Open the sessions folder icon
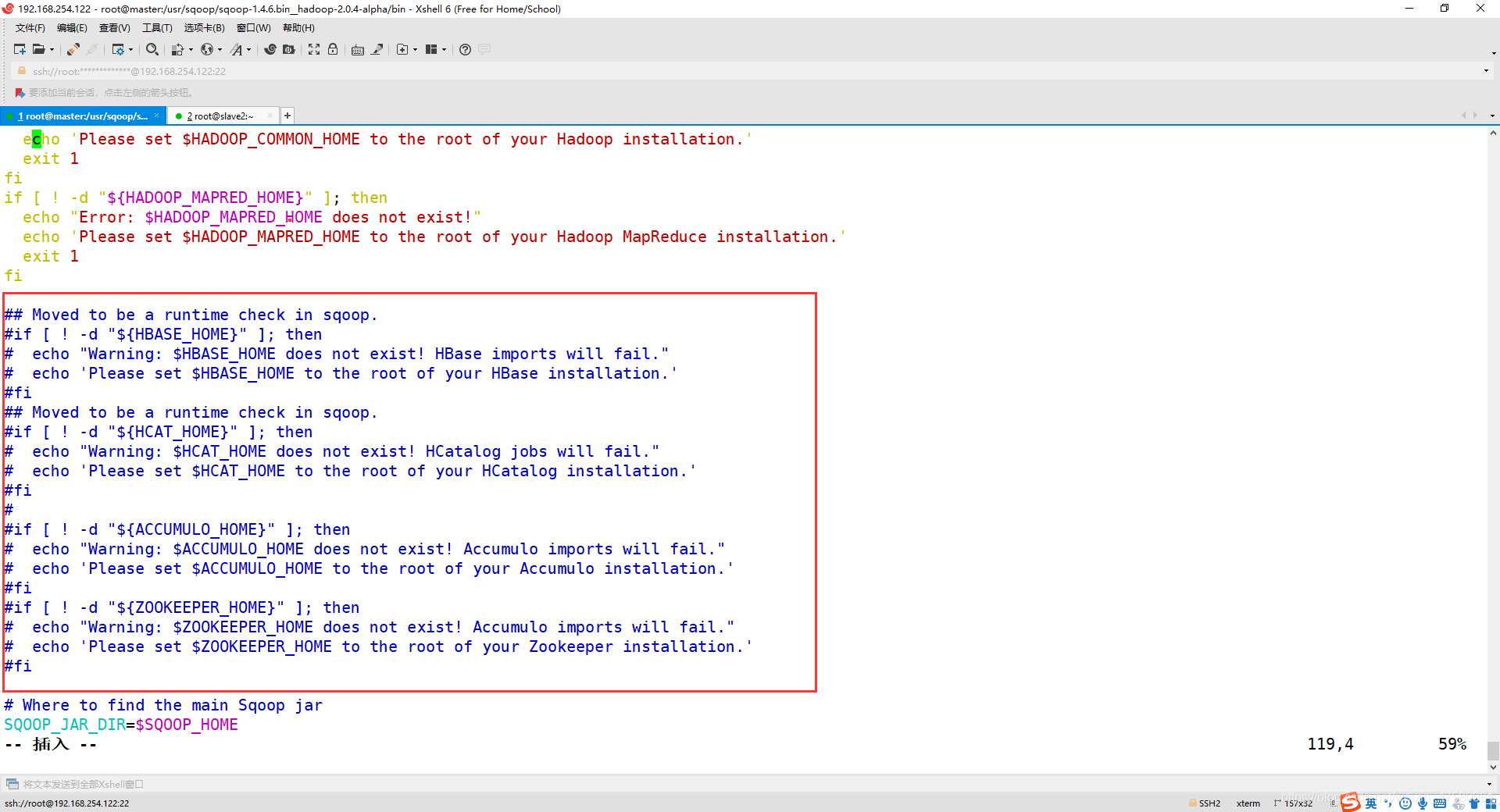The image size is (1500, 812). pos(38,49)
